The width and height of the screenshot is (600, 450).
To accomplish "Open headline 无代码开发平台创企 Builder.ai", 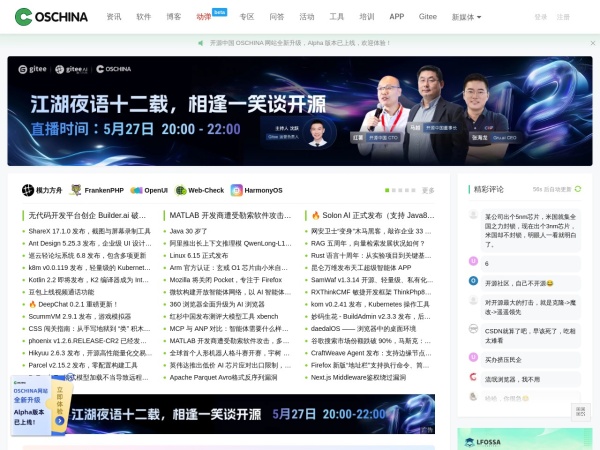I will (87, 215).
